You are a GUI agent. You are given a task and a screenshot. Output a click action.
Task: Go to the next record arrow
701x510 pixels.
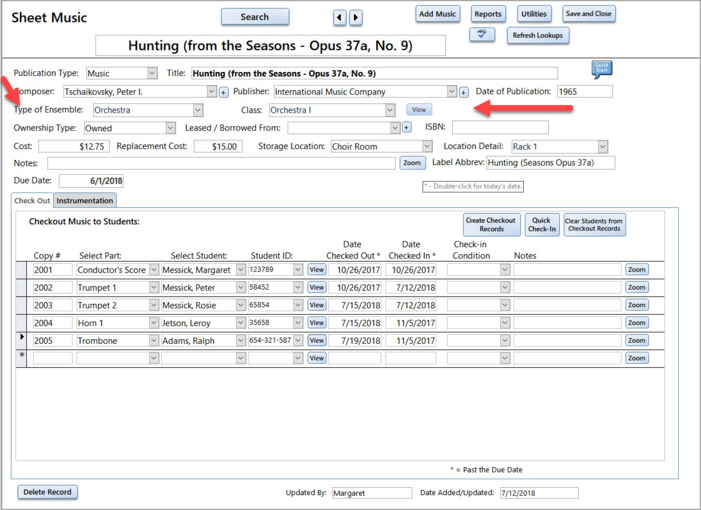tap(356, 18)
